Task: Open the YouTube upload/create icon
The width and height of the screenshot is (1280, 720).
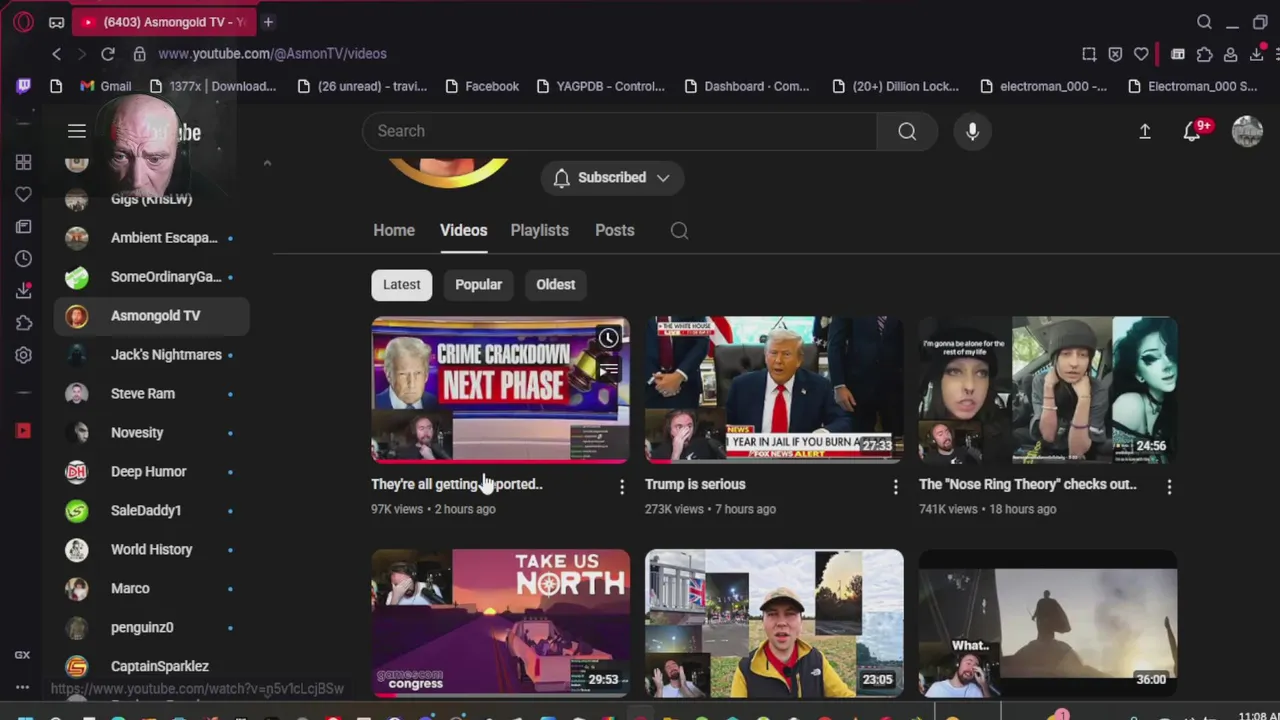Action: 1145,131
